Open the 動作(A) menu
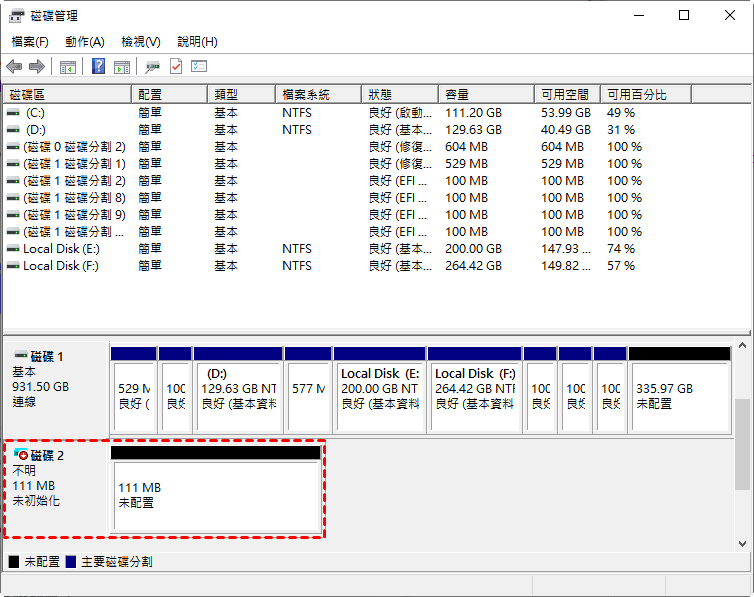The width and height of the screenshot is (754, 597). 85,42
